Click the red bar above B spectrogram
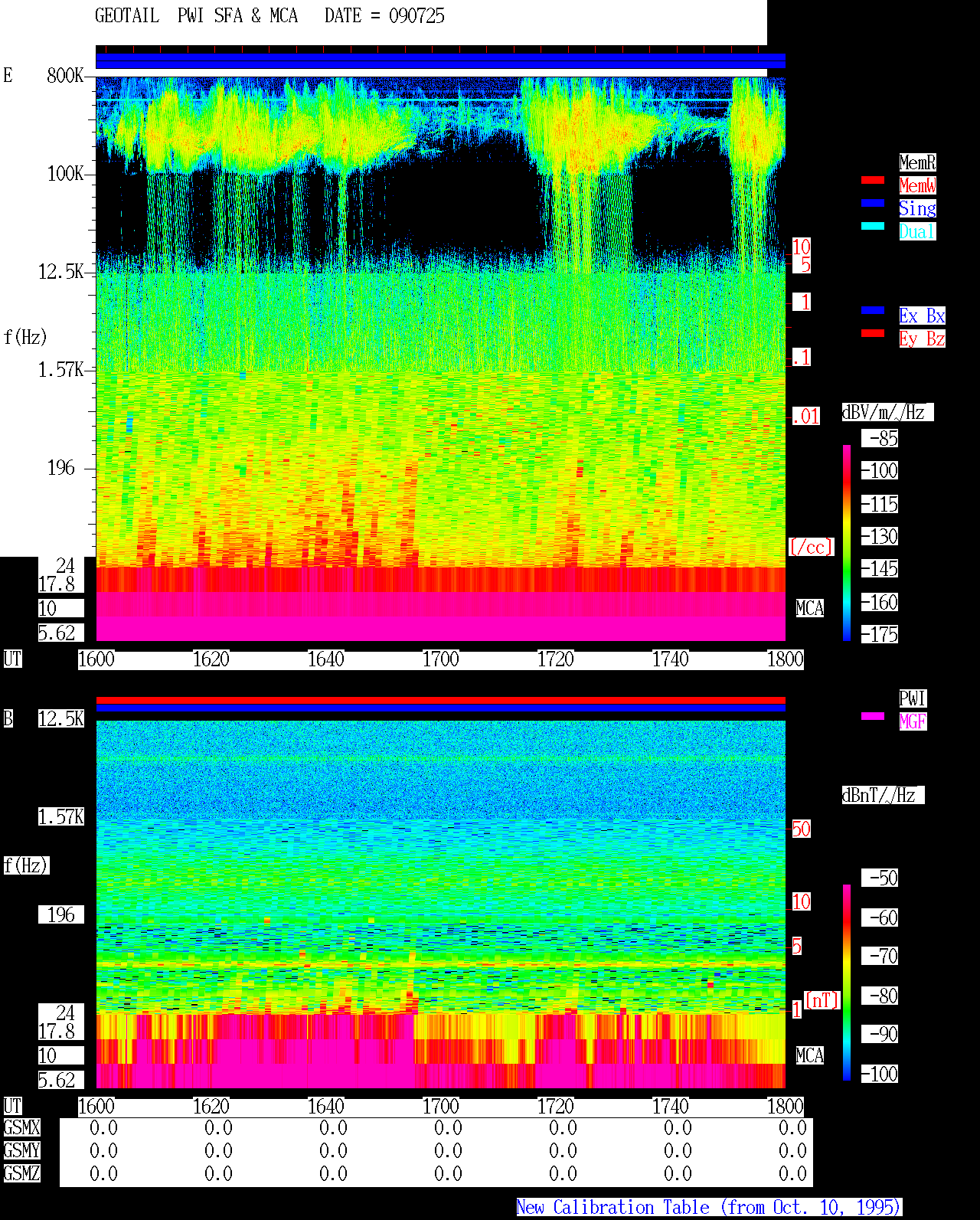 pos(440,700)
